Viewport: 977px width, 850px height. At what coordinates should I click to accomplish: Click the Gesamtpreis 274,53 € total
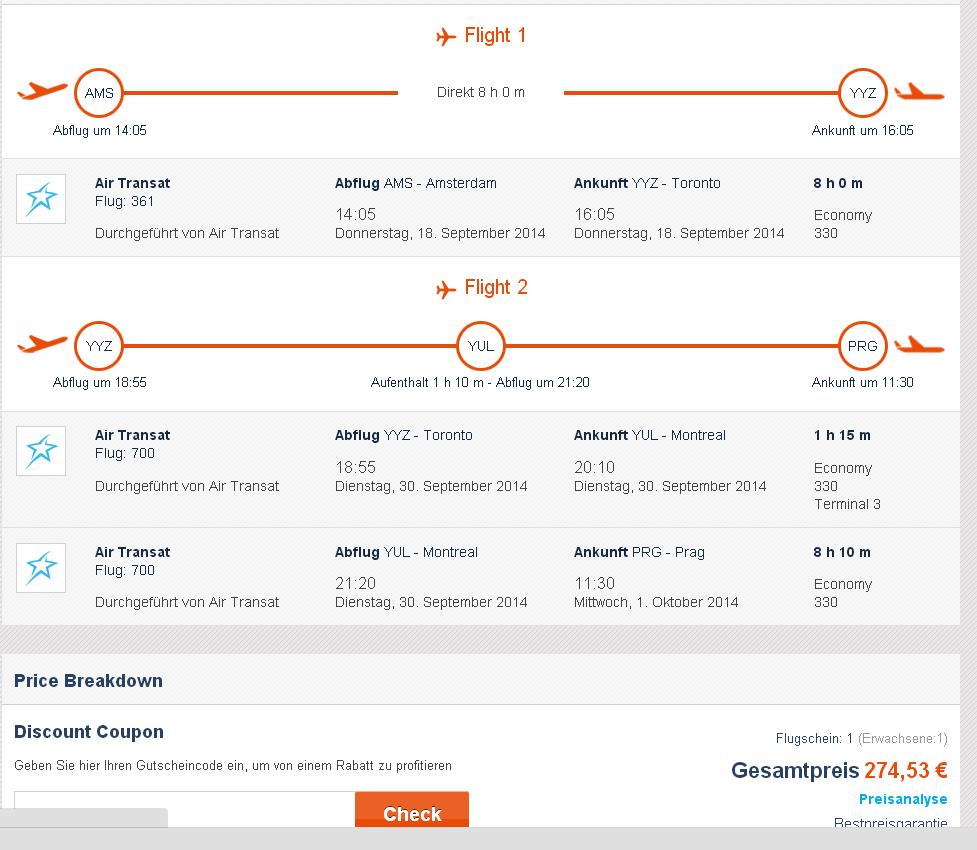click(x=839, y=770)
